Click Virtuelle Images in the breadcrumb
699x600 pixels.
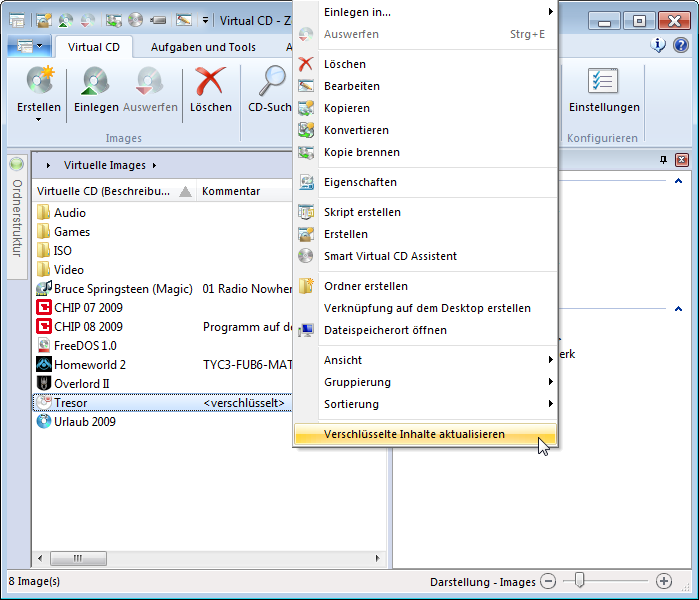click(x=104, y=165)
